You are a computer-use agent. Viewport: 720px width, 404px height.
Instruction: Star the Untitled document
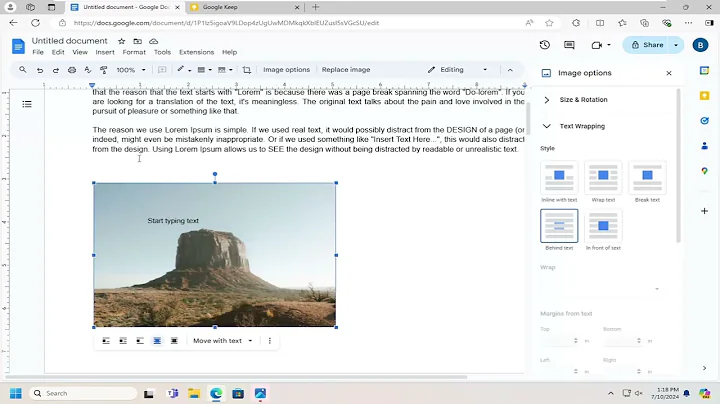(x=121, y=41)
